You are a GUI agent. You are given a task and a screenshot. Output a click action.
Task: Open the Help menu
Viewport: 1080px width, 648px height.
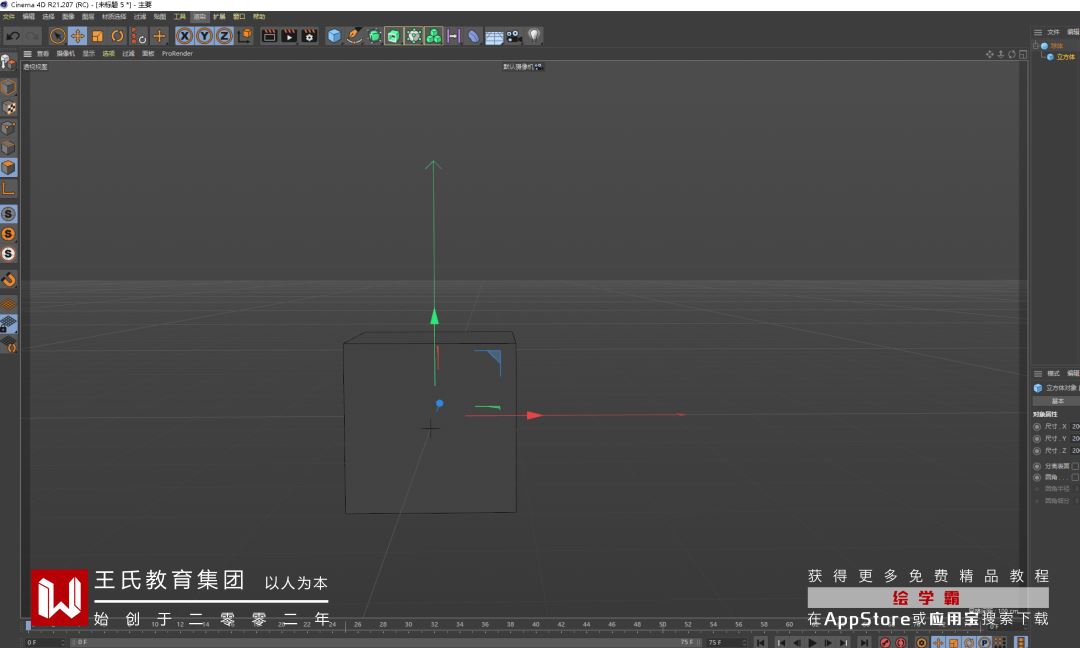click(x=259, y=17)
